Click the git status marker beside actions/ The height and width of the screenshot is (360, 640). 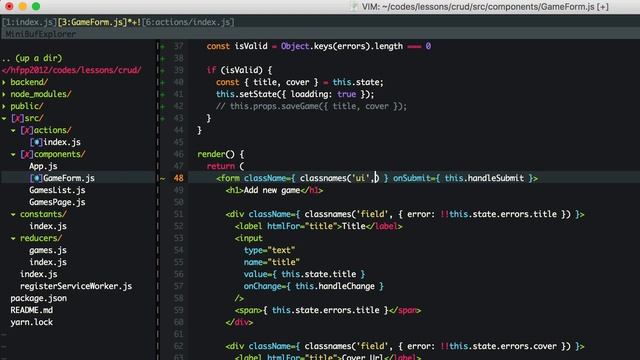pos(27,130)
